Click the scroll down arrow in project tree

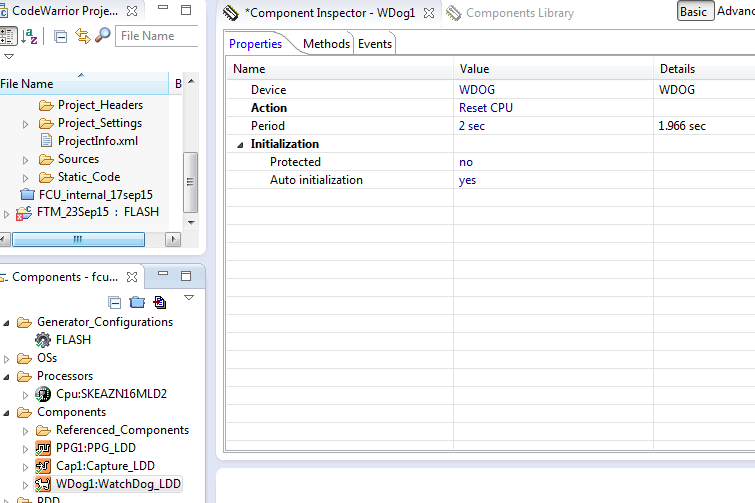click(x=191, y=222)
